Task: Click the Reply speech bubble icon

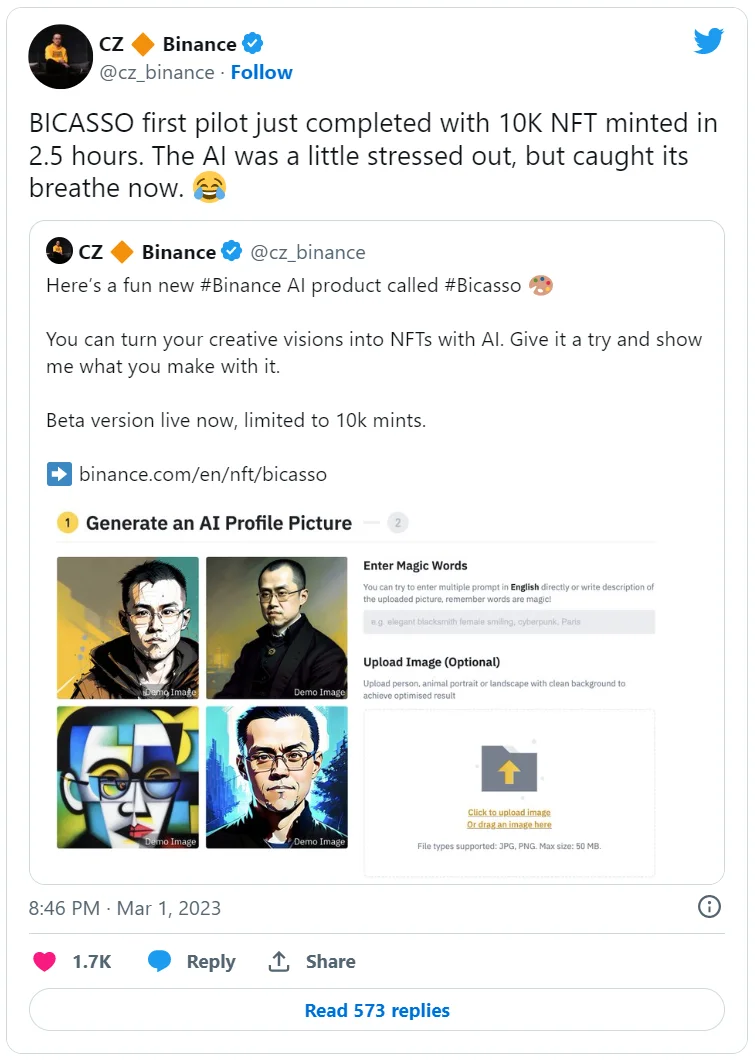Action: 160,961
